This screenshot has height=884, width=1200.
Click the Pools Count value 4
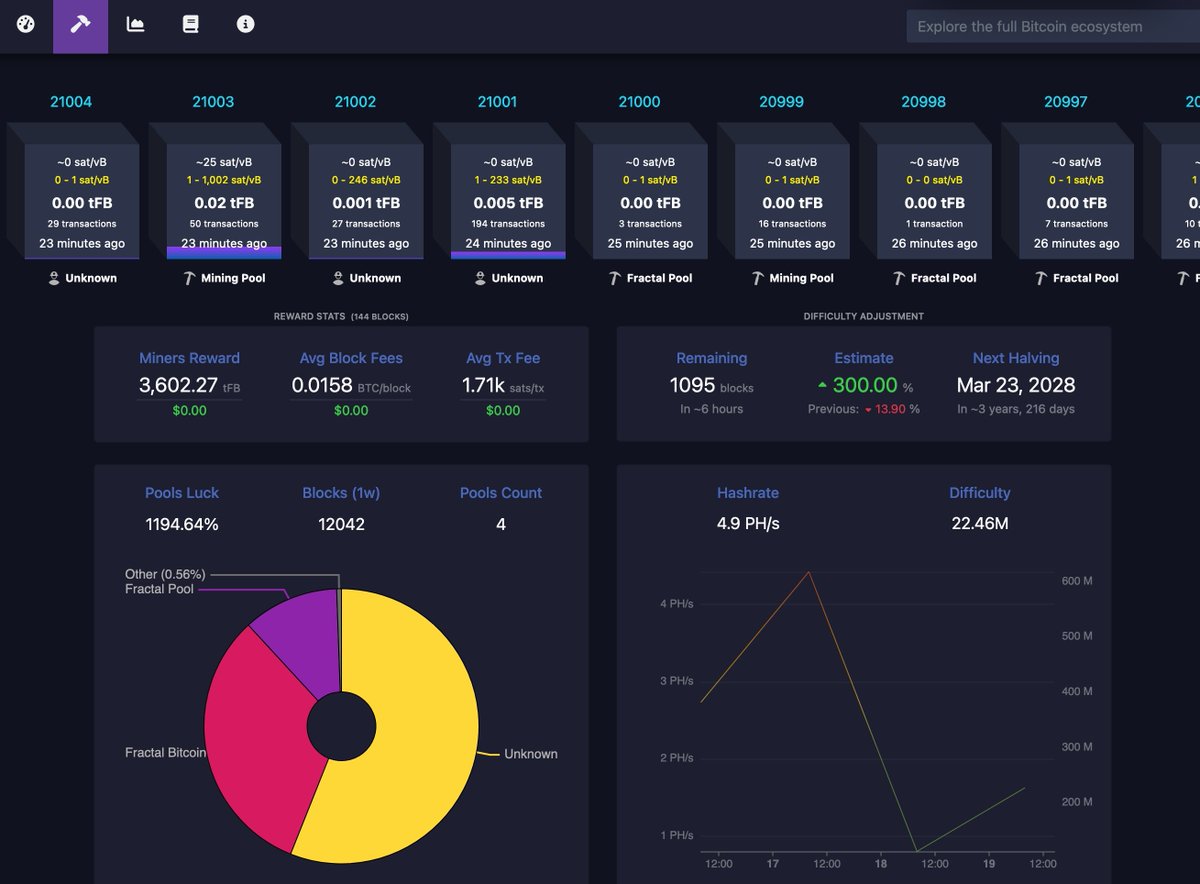(501, 524)
